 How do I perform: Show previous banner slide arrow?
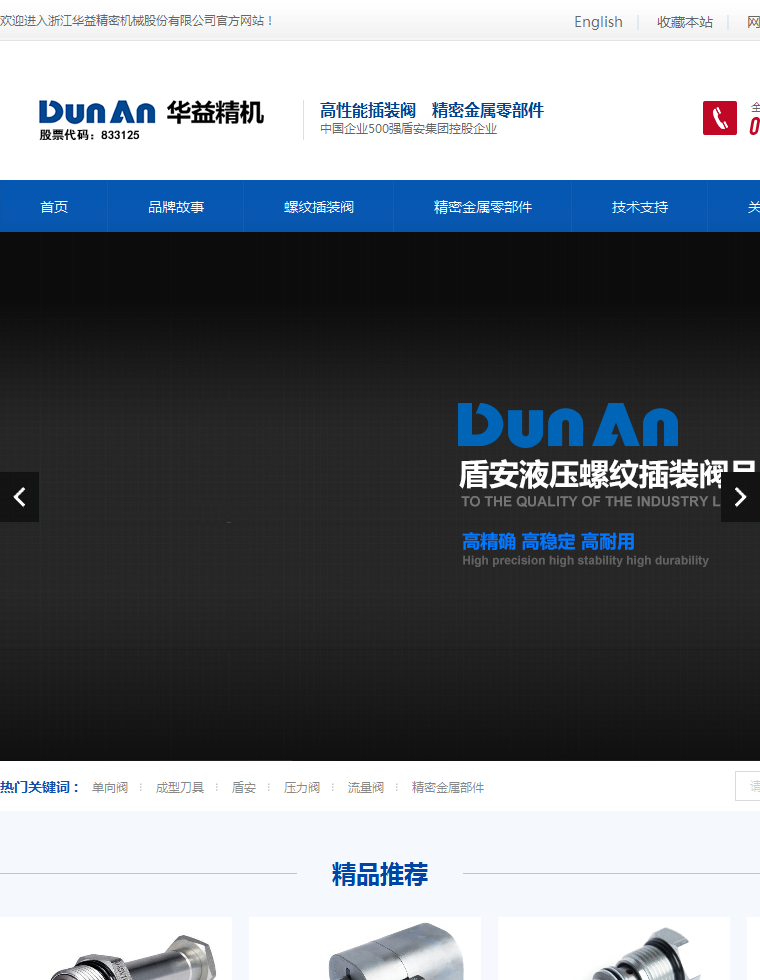[19, 497]
